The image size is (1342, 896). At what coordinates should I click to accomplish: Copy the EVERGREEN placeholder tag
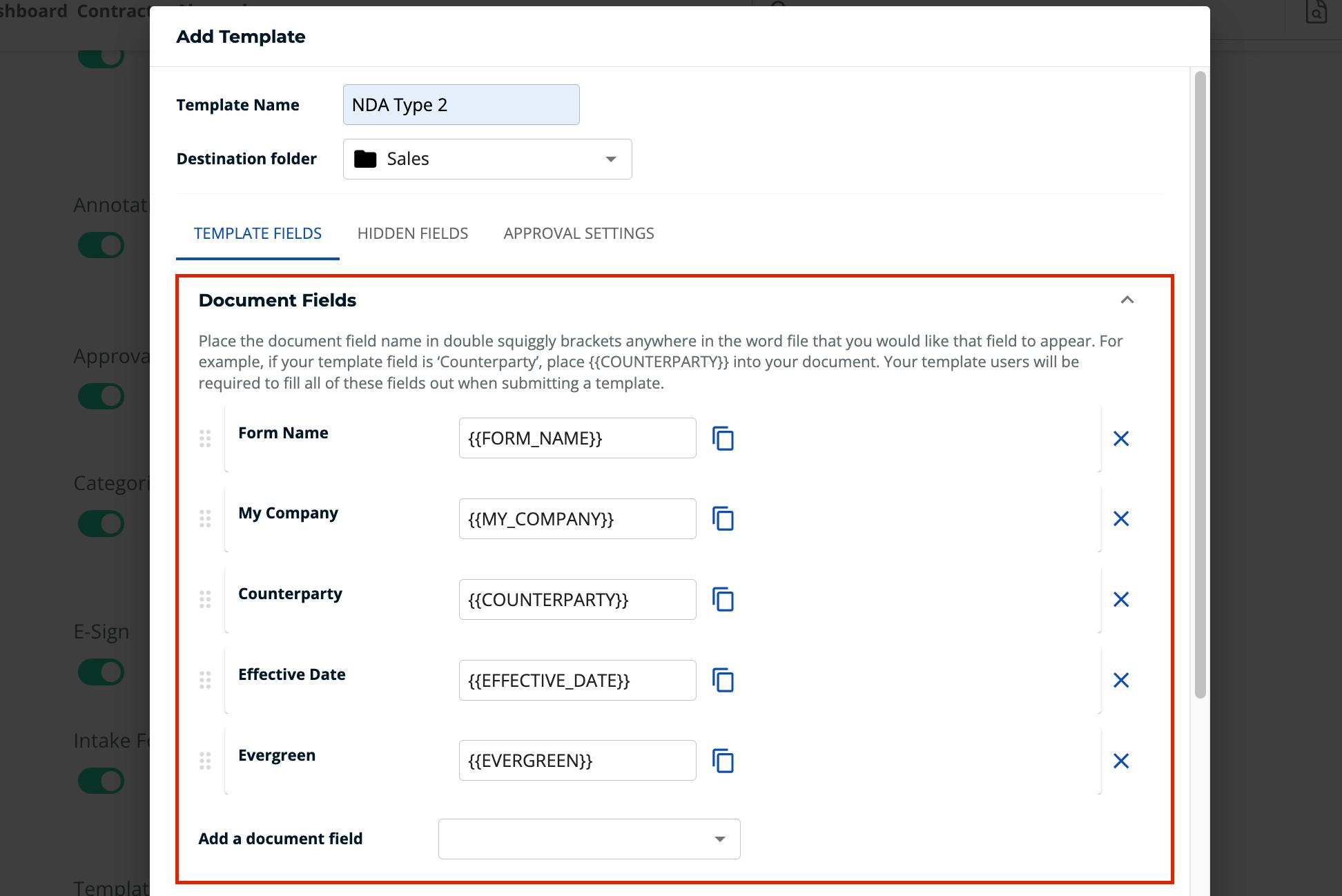tap(723, 761)
